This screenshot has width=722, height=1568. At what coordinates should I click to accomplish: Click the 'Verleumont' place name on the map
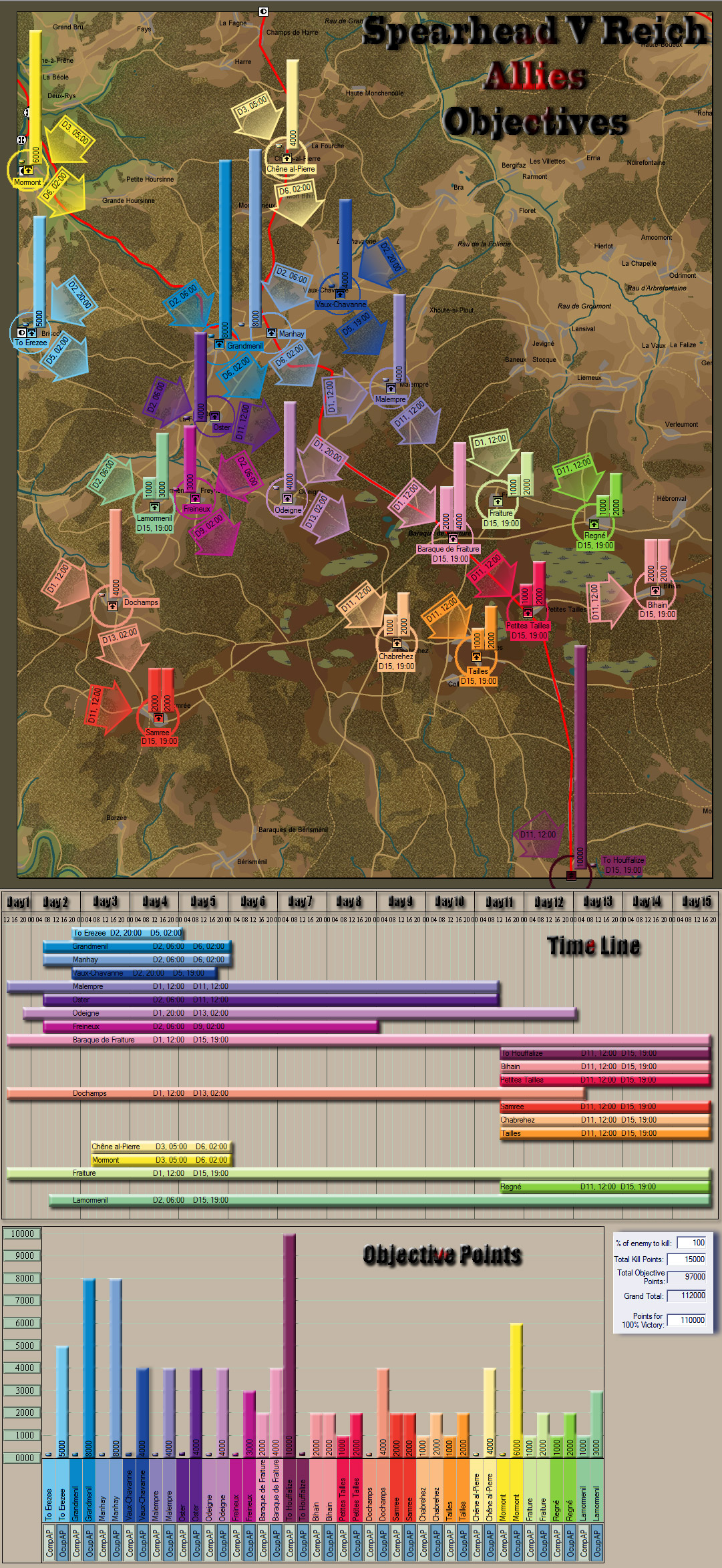[681, 425]
